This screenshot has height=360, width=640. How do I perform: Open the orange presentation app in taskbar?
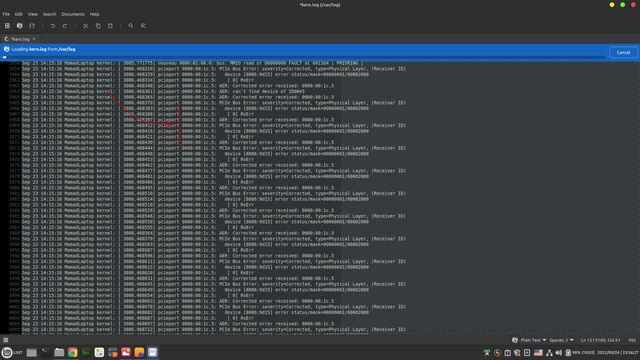(139, 352)
